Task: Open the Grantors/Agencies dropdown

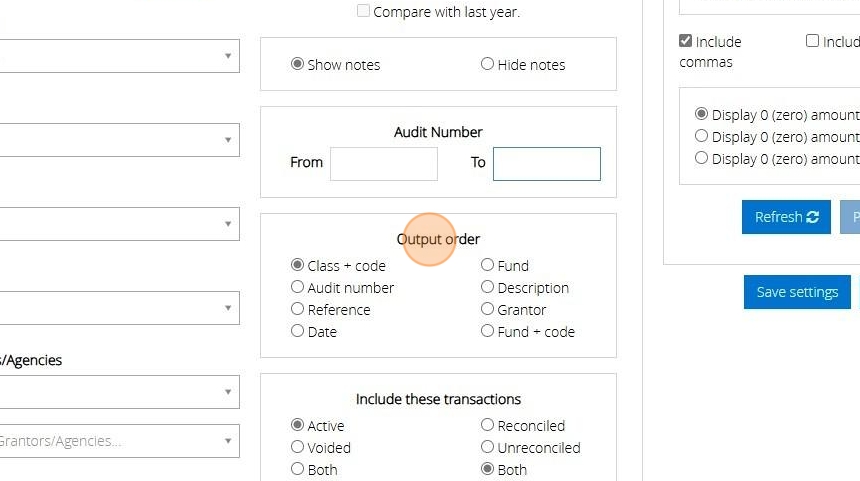Action: tap(120, 440)
